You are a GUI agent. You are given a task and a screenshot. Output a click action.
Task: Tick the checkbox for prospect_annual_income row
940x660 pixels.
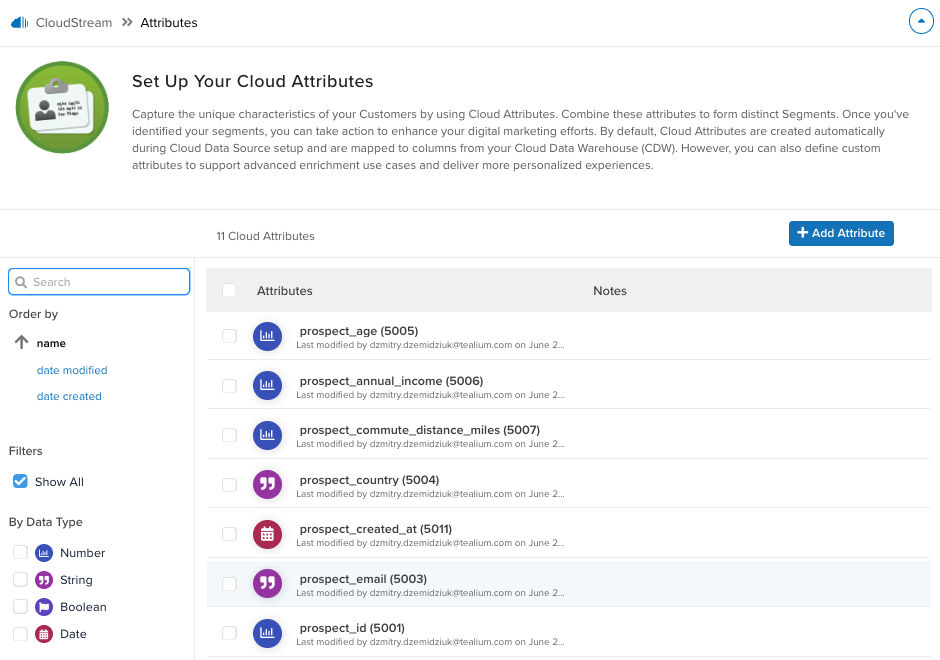[x=229, y=386]
